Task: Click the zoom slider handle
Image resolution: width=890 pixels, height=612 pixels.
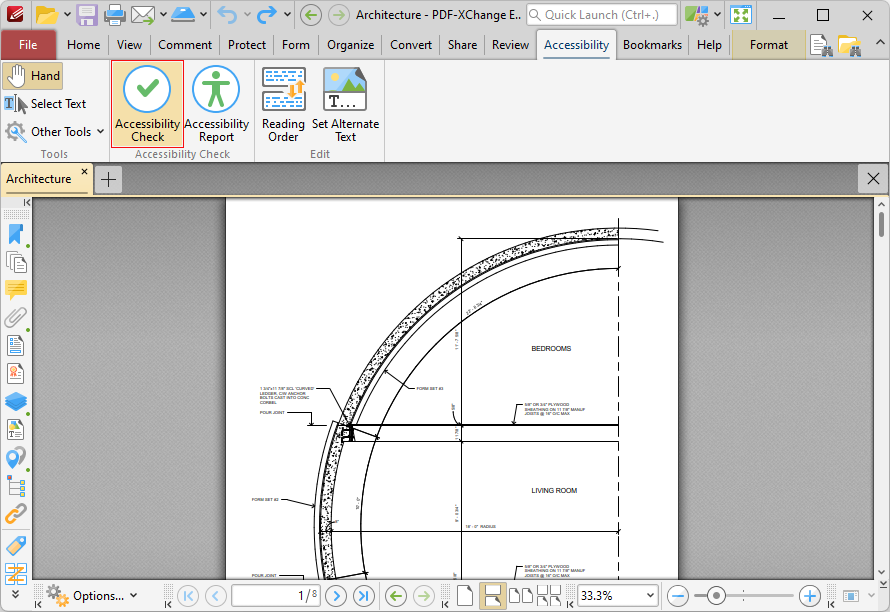Action: pos(716,596)
